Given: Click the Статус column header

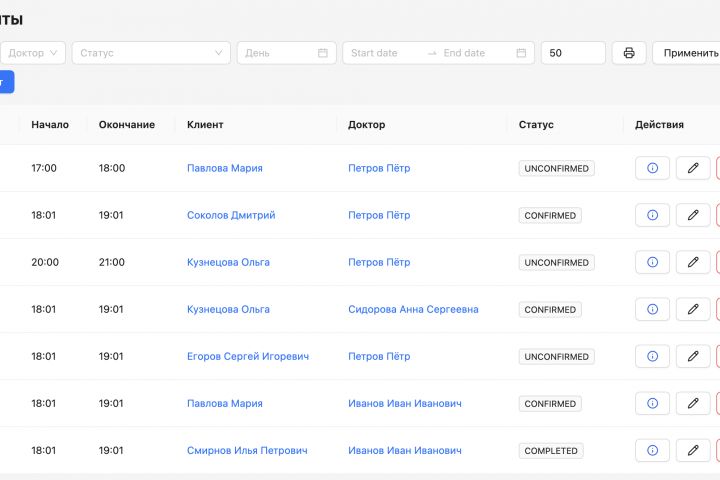Looking at the screenshot, I should pyautogui.click(x=536, y=125).
